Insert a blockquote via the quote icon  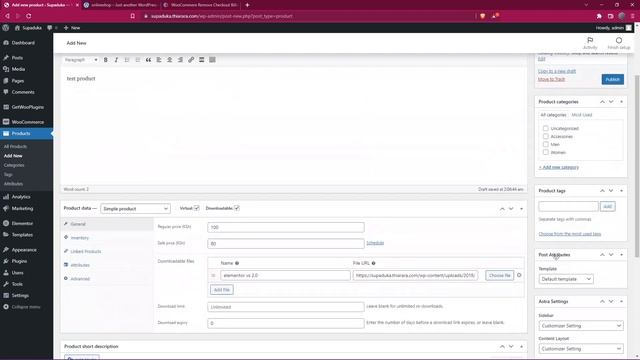tap(148, 60)
